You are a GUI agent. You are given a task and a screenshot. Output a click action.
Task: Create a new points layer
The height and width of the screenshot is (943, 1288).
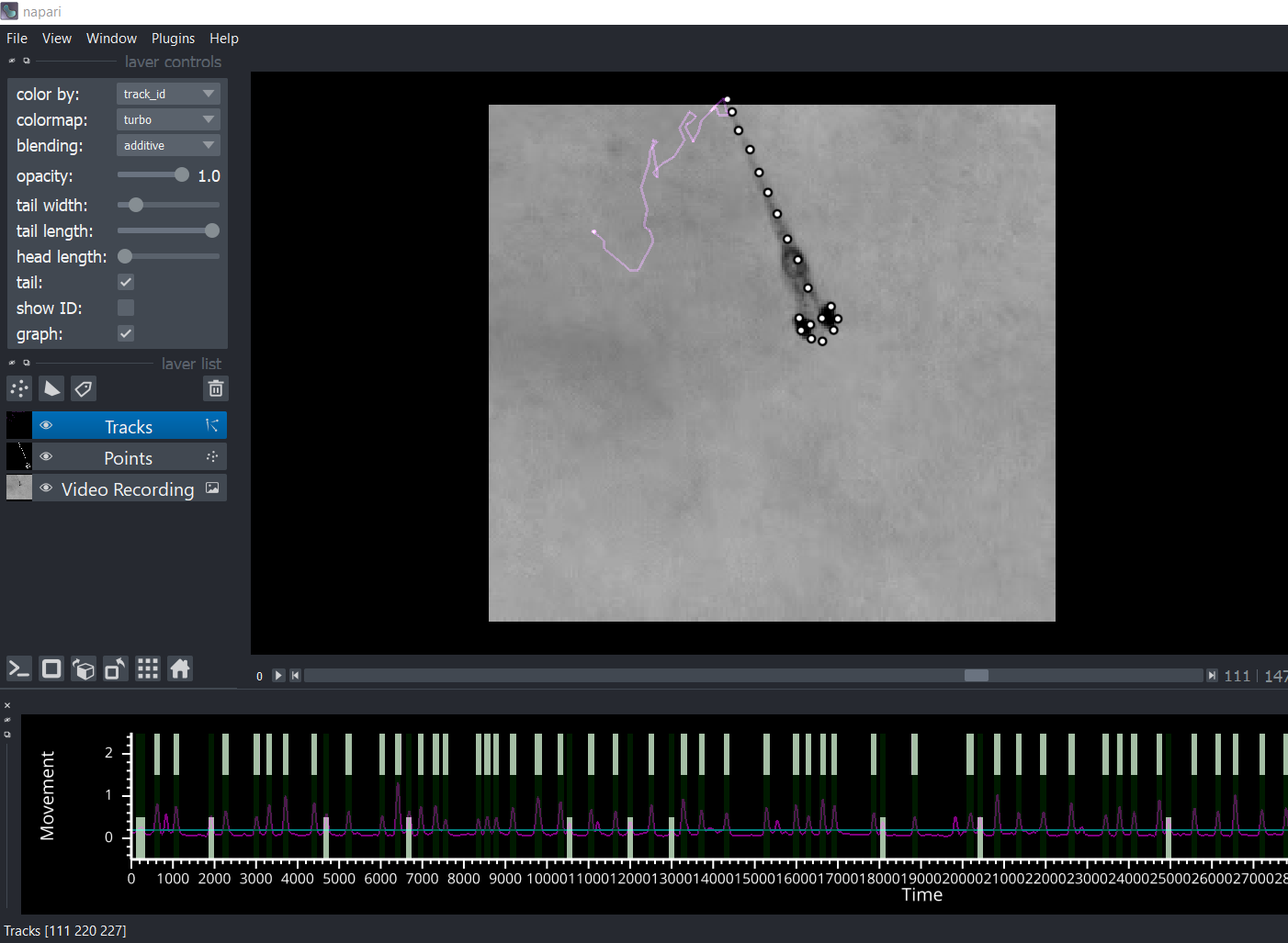pyautogui.click(x=19, y=389)
